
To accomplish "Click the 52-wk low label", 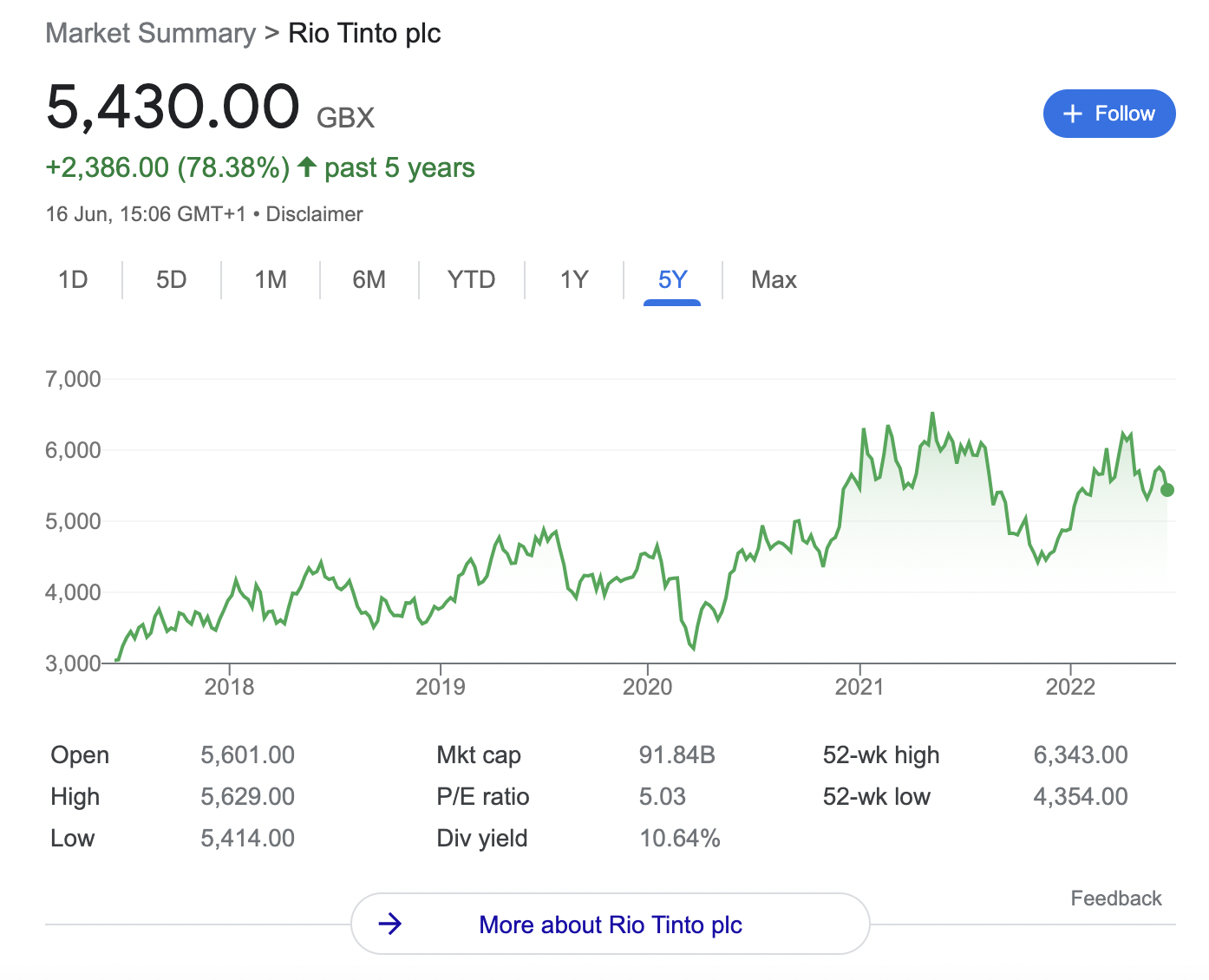I will [x=877, y=796].
